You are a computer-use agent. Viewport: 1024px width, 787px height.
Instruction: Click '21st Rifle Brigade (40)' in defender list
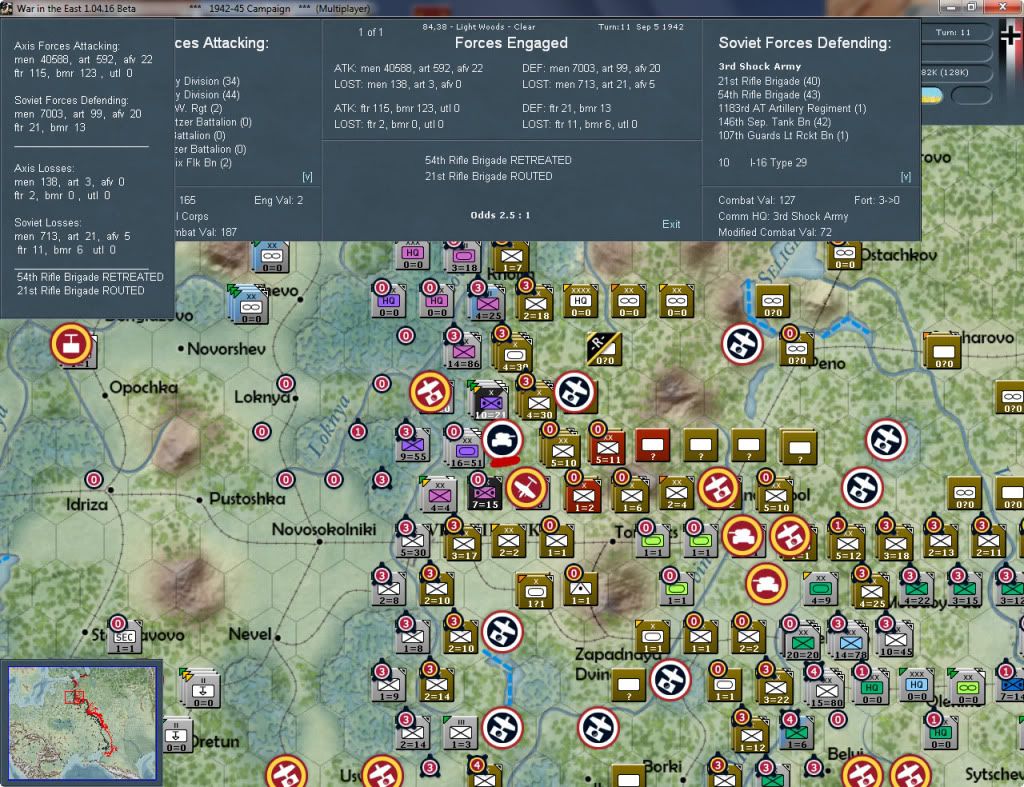coord(769,82)
